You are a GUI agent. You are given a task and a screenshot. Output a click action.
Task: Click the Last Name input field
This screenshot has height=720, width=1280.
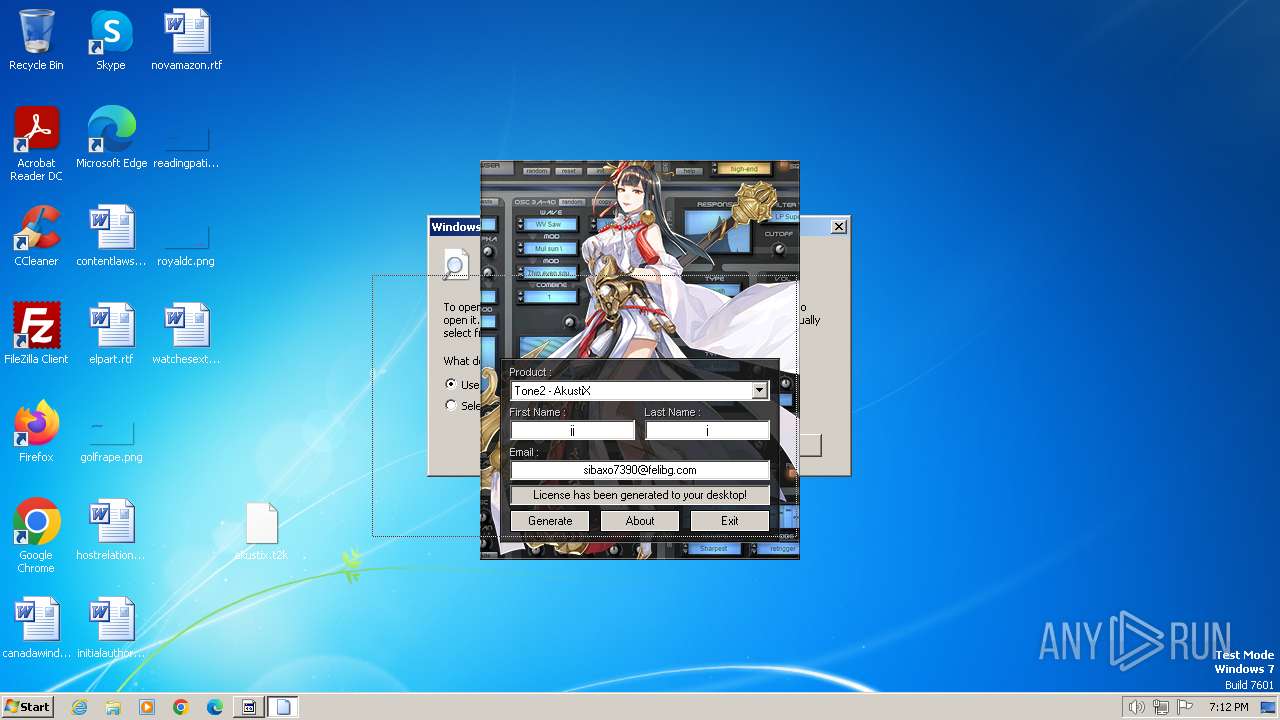pyautogui.click(x=707, y=430)
